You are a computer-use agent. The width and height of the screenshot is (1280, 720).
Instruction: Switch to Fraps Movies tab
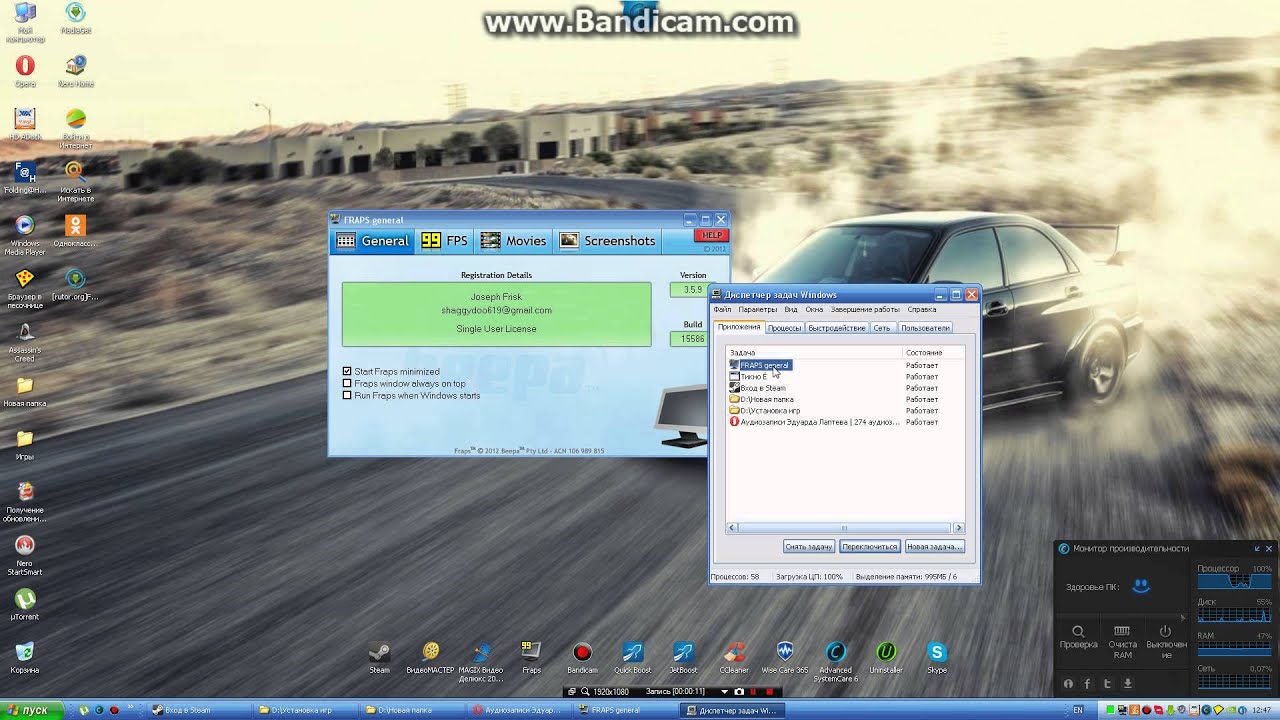pos(513,241)
